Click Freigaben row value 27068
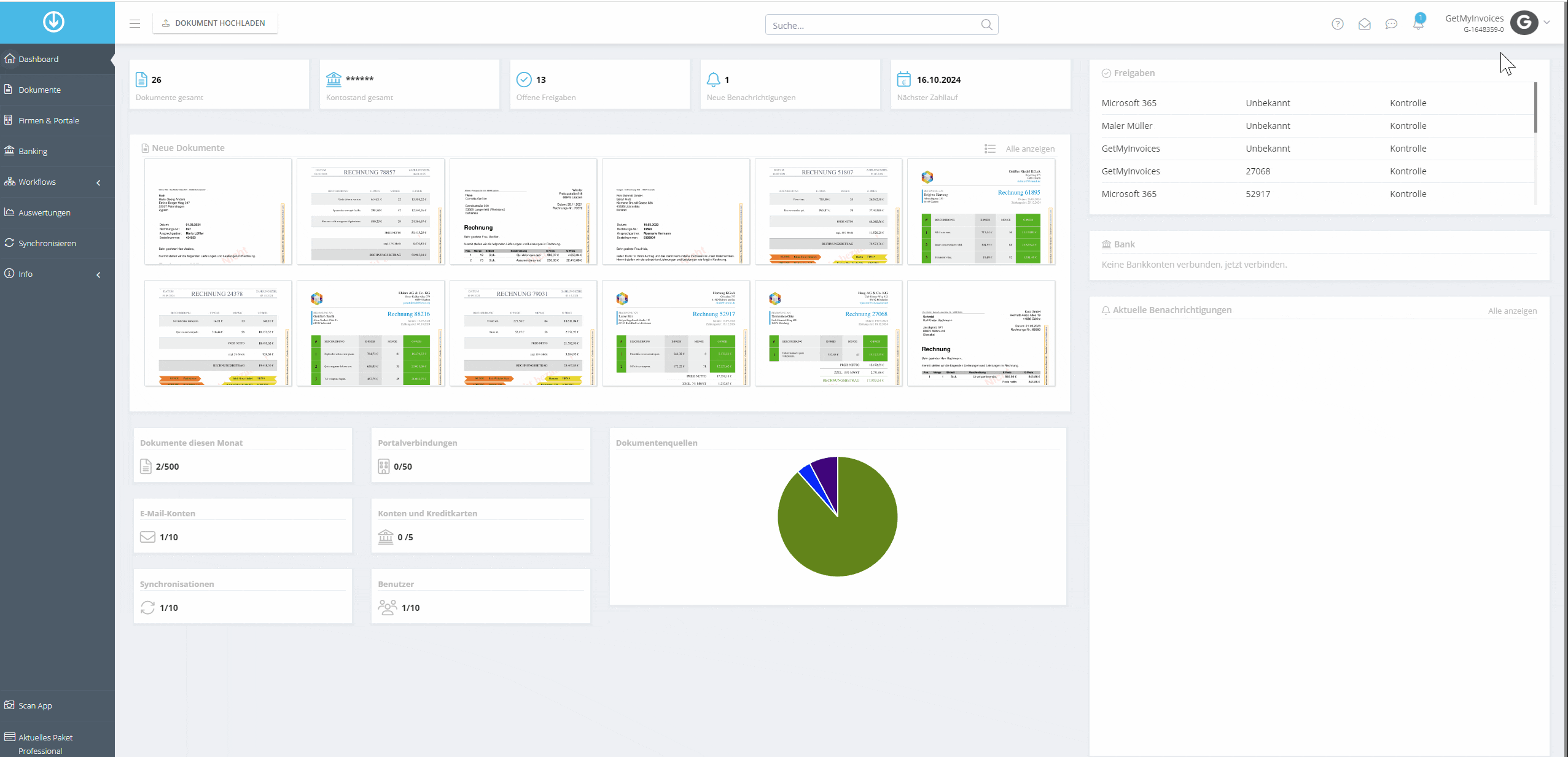The image size is (1568, 757). [x=1258, y=171]
